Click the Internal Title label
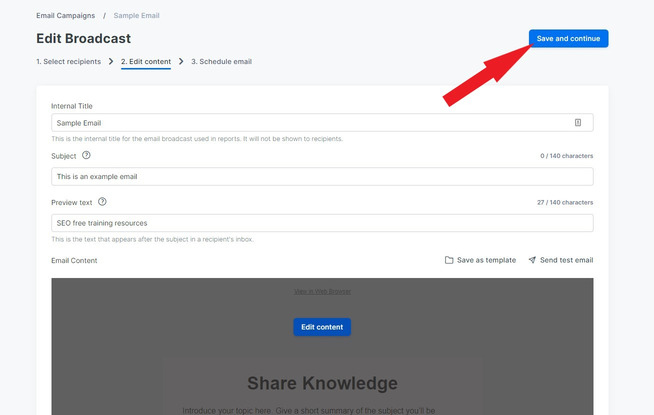This screenshot has height=415, width=654. point(72,106)
